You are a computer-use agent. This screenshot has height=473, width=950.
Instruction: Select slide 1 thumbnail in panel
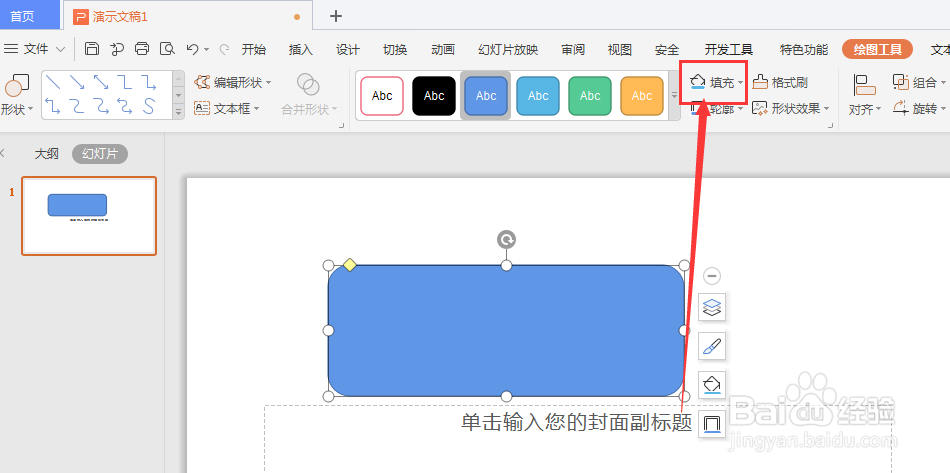[89, 216]
